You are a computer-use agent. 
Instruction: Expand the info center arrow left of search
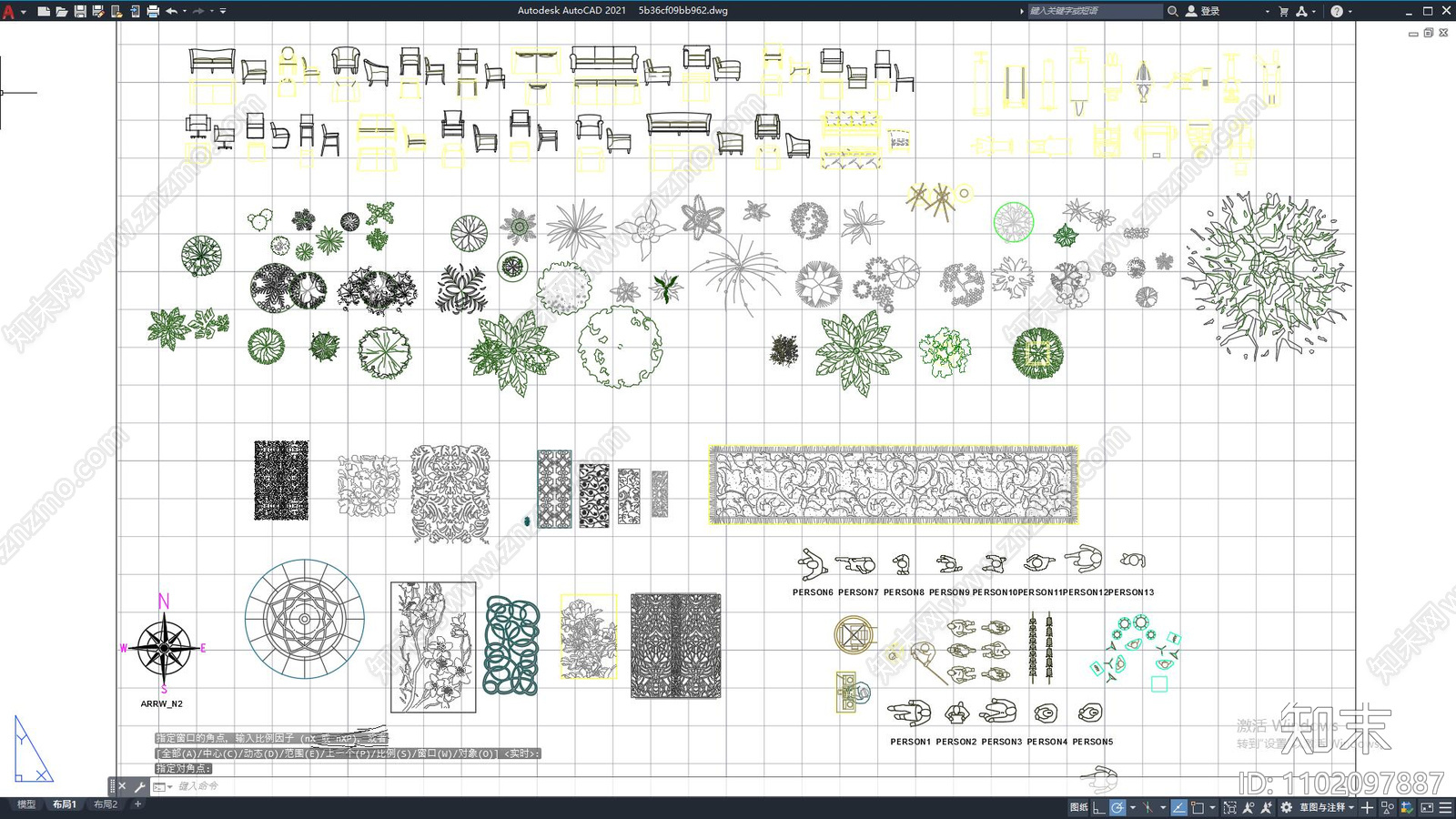point(1021,11)
